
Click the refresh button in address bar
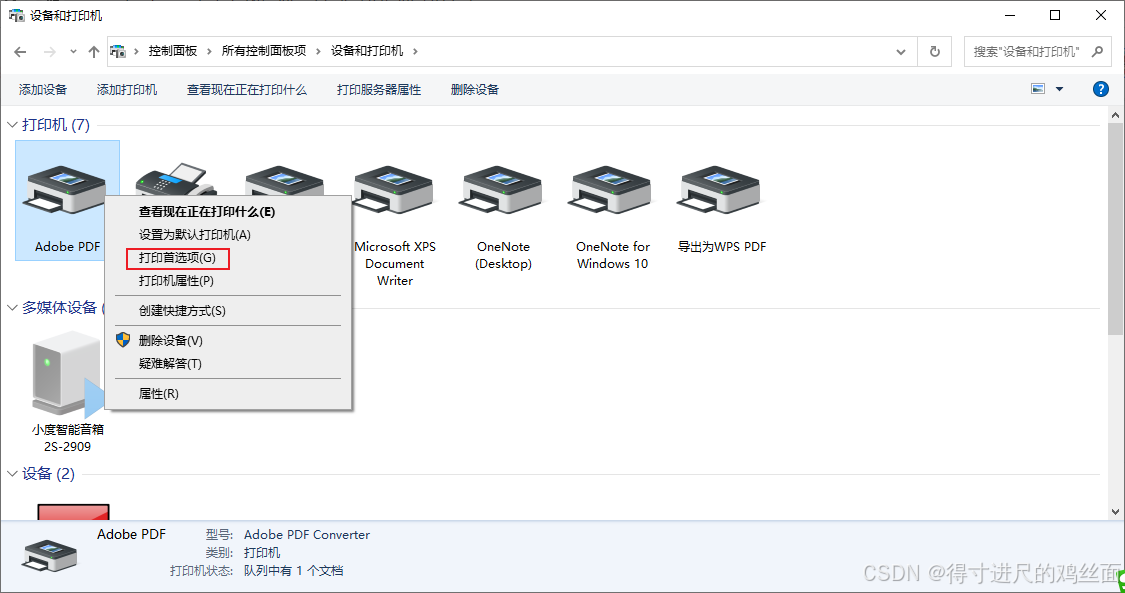coord(934,52)
